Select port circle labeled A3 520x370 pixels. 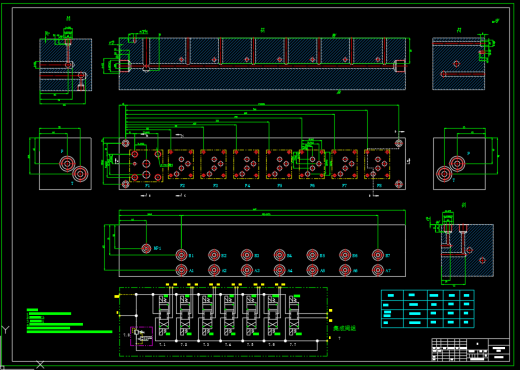[247, 270]
